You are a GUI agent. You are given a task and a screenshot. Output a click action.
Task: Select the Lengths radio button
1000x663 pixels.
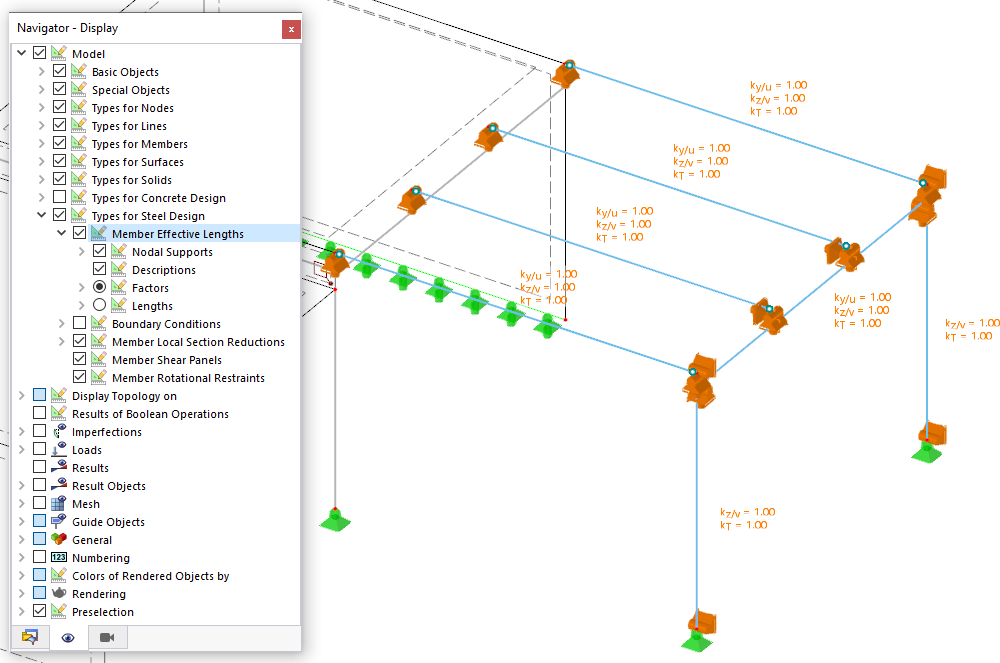tap(99, 306)
